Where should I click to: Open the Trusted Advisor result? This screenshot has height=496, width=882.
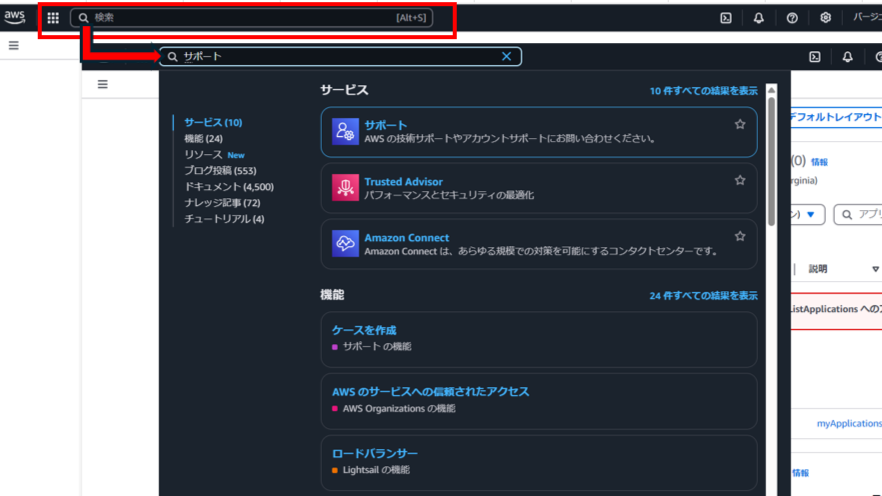539,188
